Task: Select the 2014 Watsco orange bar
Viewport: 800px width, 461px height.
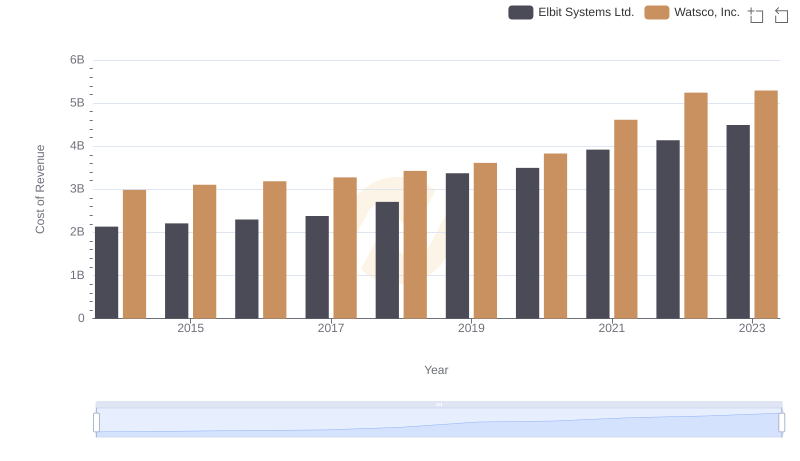Action: [134, 254]
